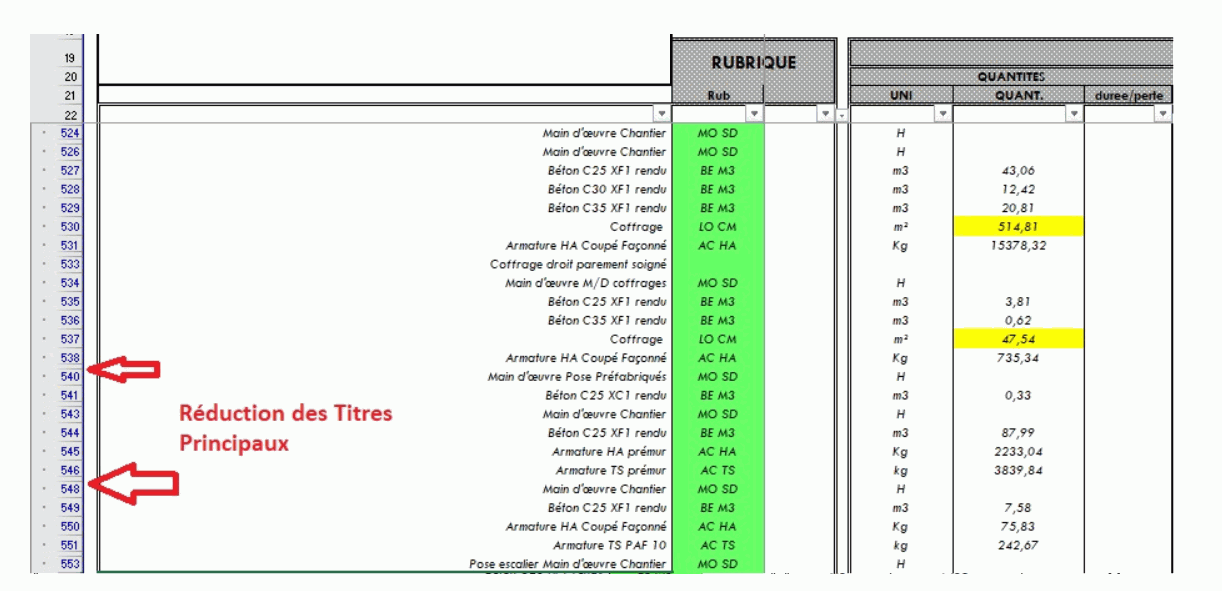Click the RUBRIQUE header cell
This screenshot has height=591, width=1222.
tap(754, 62)
